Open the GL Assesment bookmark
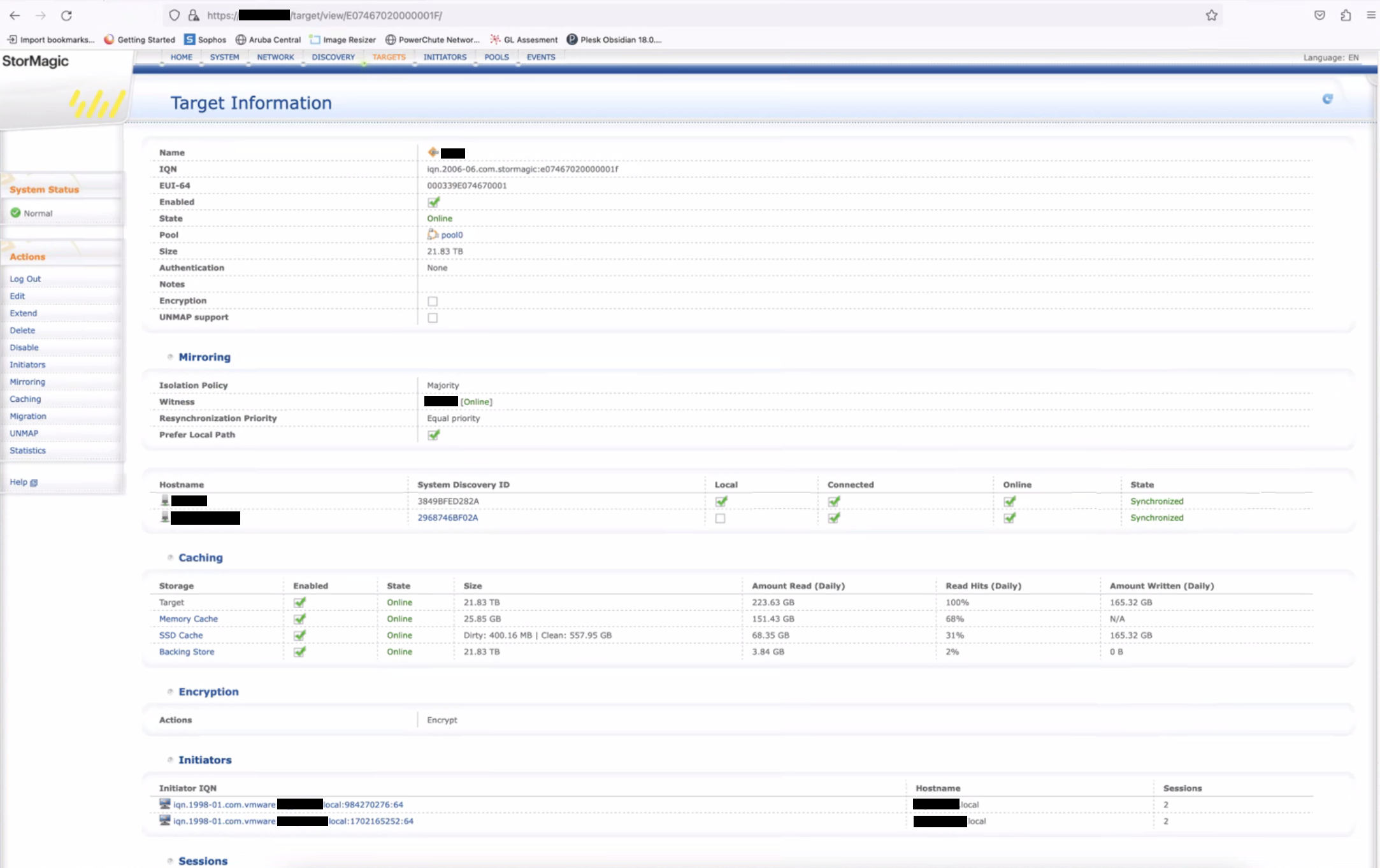 (524, 39)
